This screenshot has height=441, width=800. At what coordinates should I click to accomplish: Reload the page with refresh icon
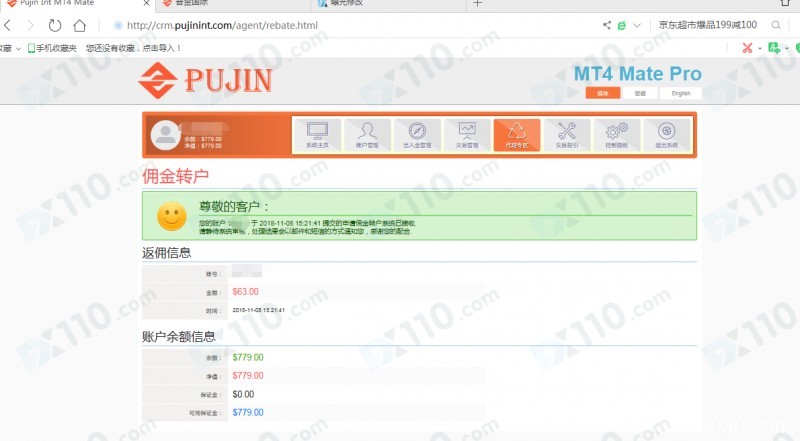click(x=55, y=25)
